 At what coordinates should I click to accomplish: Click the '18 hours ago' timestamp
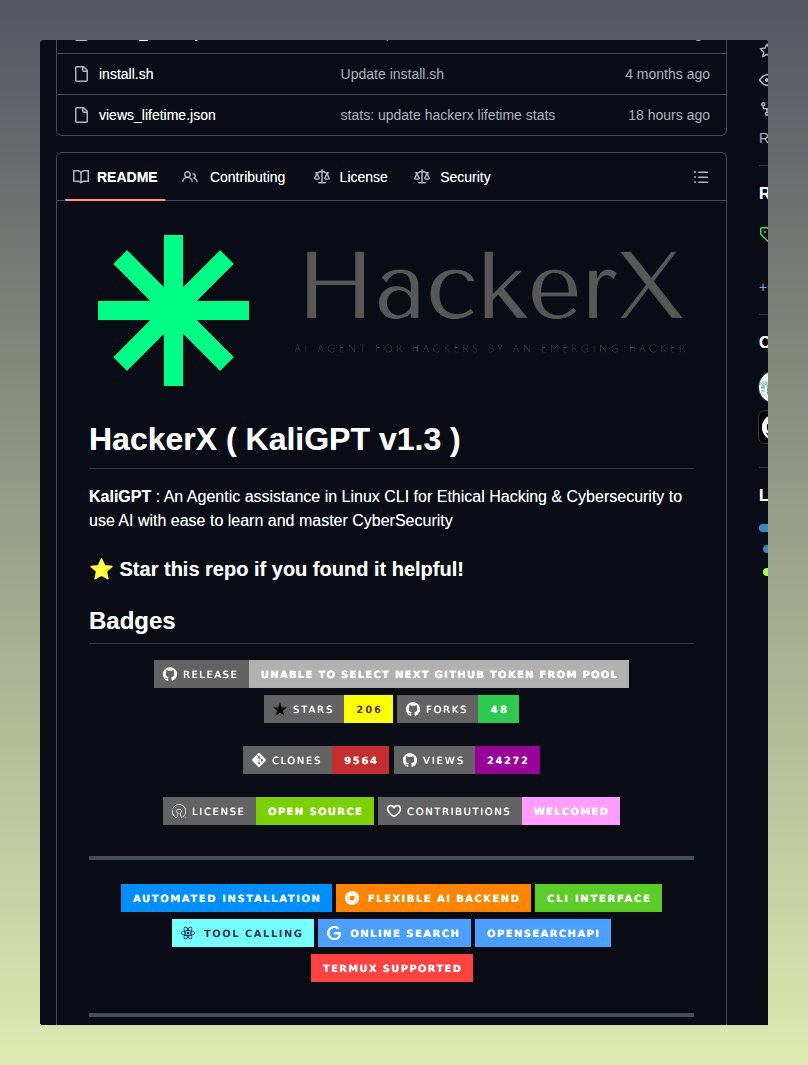pos(669,115)
